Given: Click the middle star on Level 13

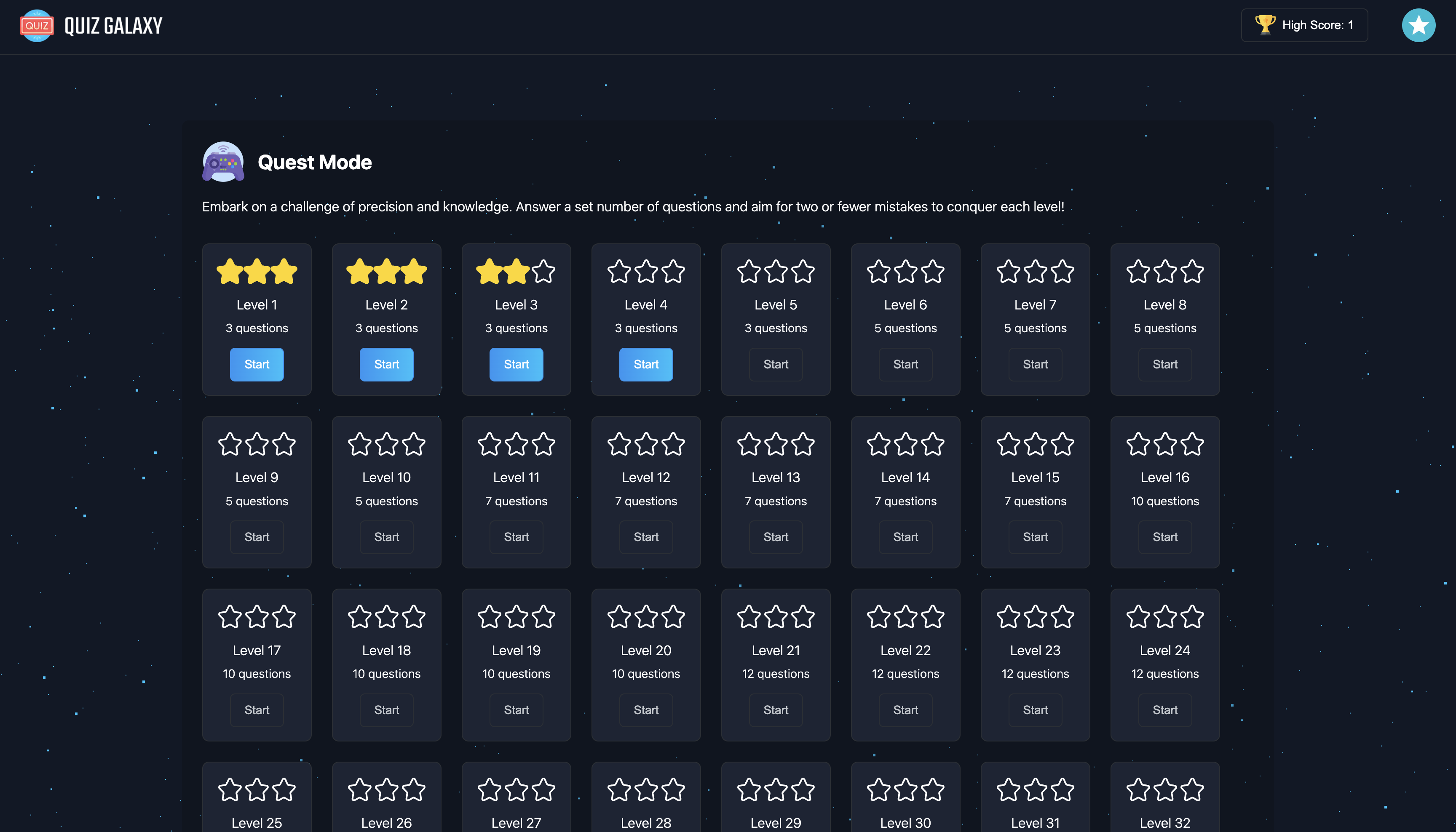Looking at the screenshot, I should [776, 444].
